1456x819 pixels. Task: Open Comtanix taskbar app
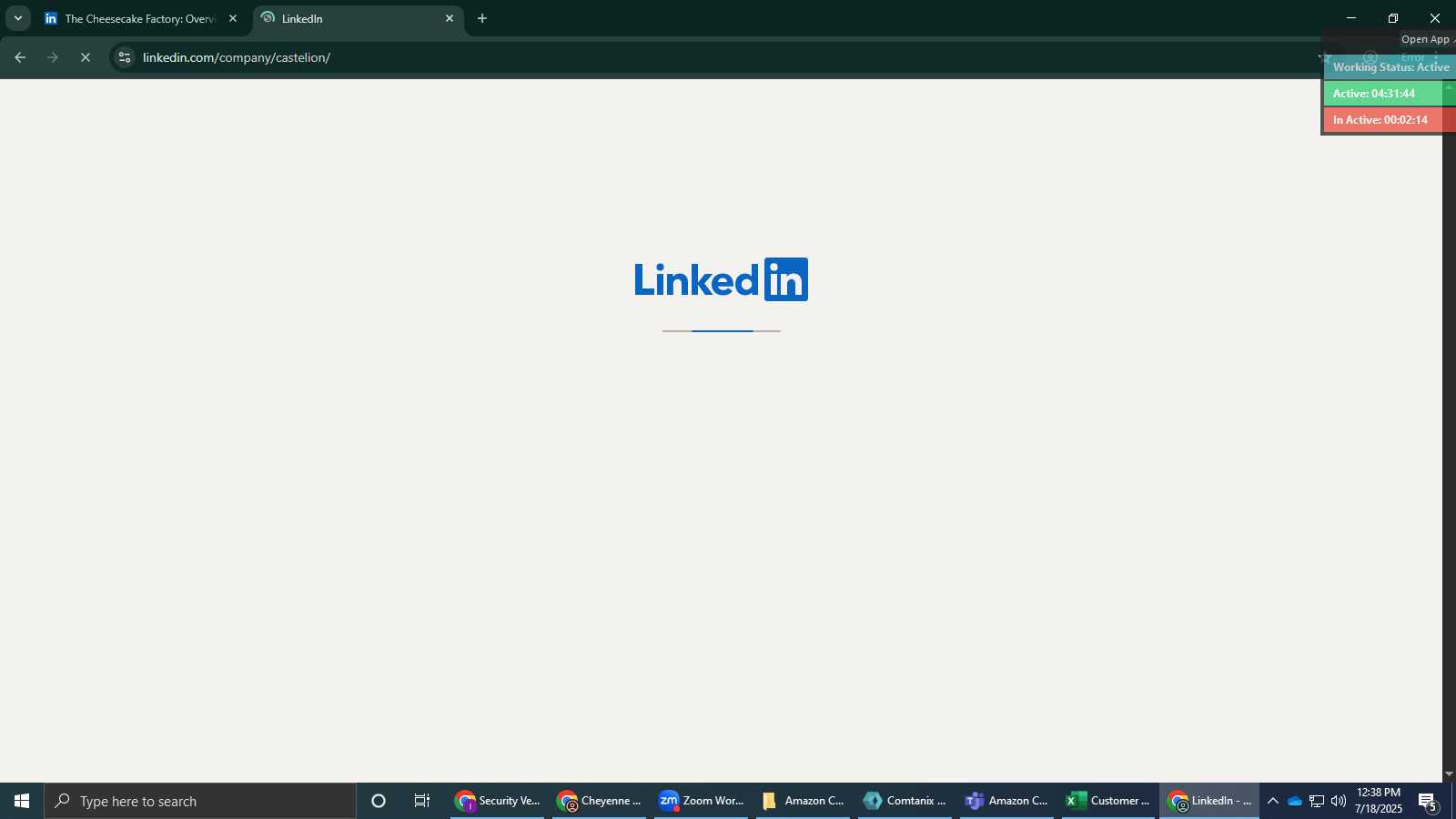[905, 801]
